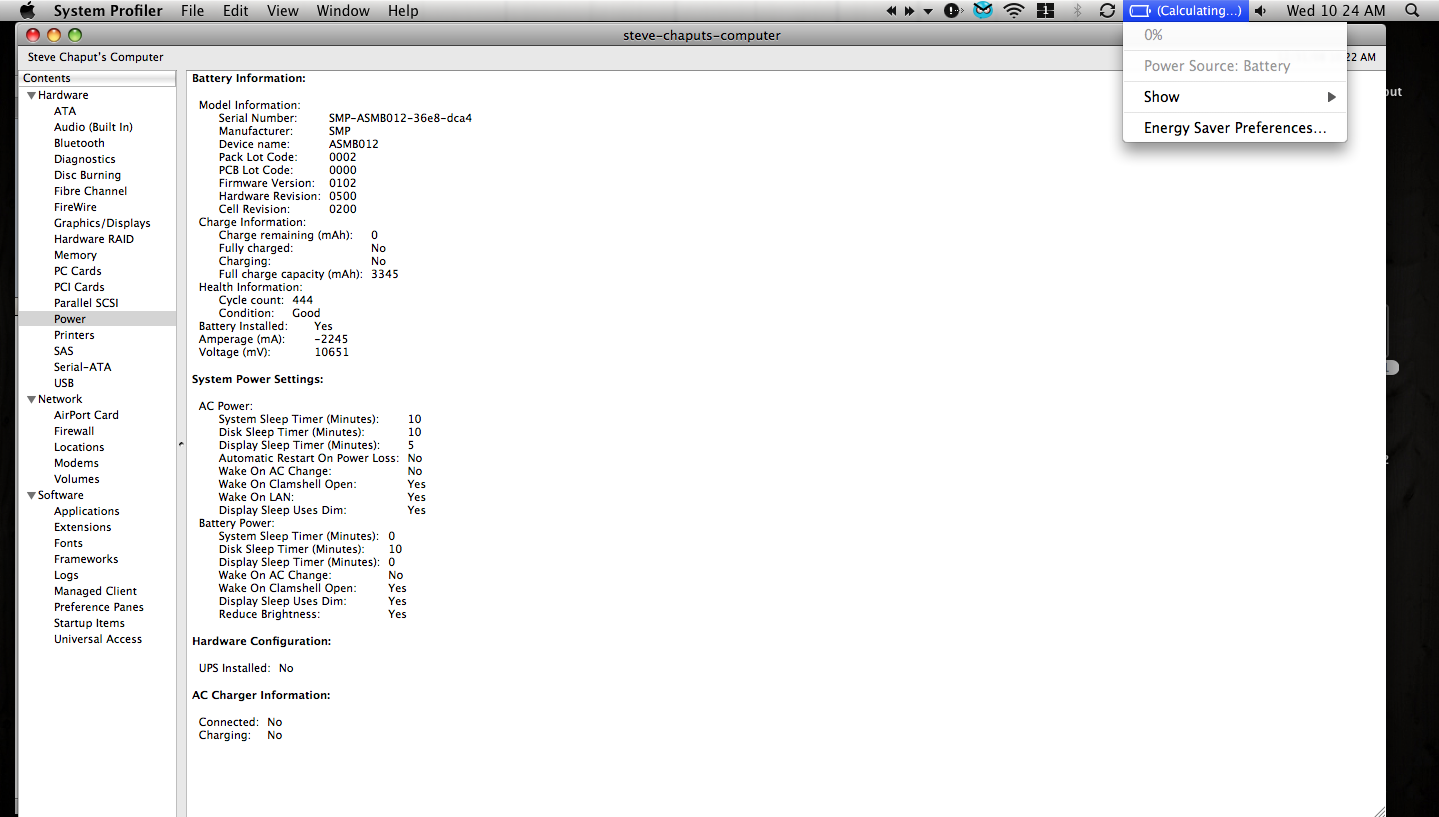Select Fibre Channel in the sidebar

90,191
